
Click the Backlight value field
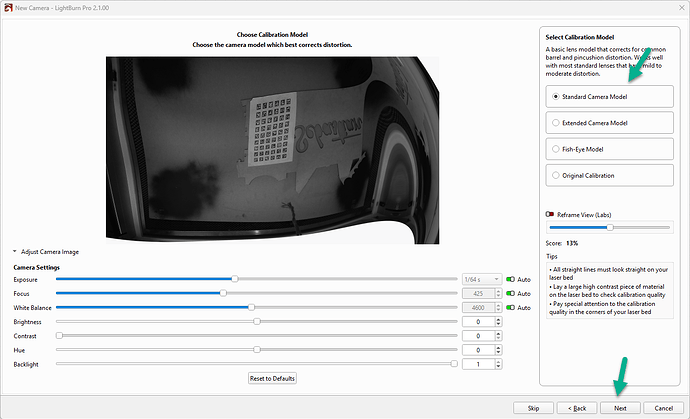pyautogui.click(x=478, y=364)
